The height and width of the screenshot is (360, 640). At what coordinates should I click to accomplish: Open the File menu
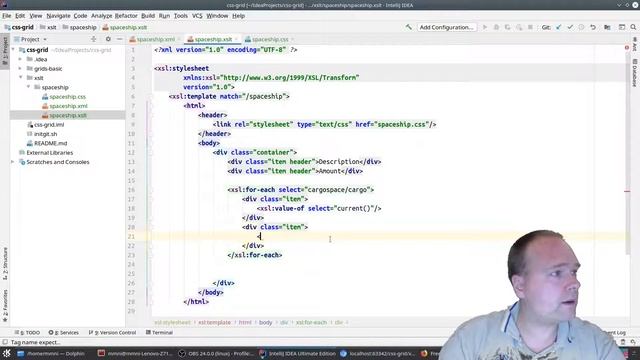coord(7,16)
